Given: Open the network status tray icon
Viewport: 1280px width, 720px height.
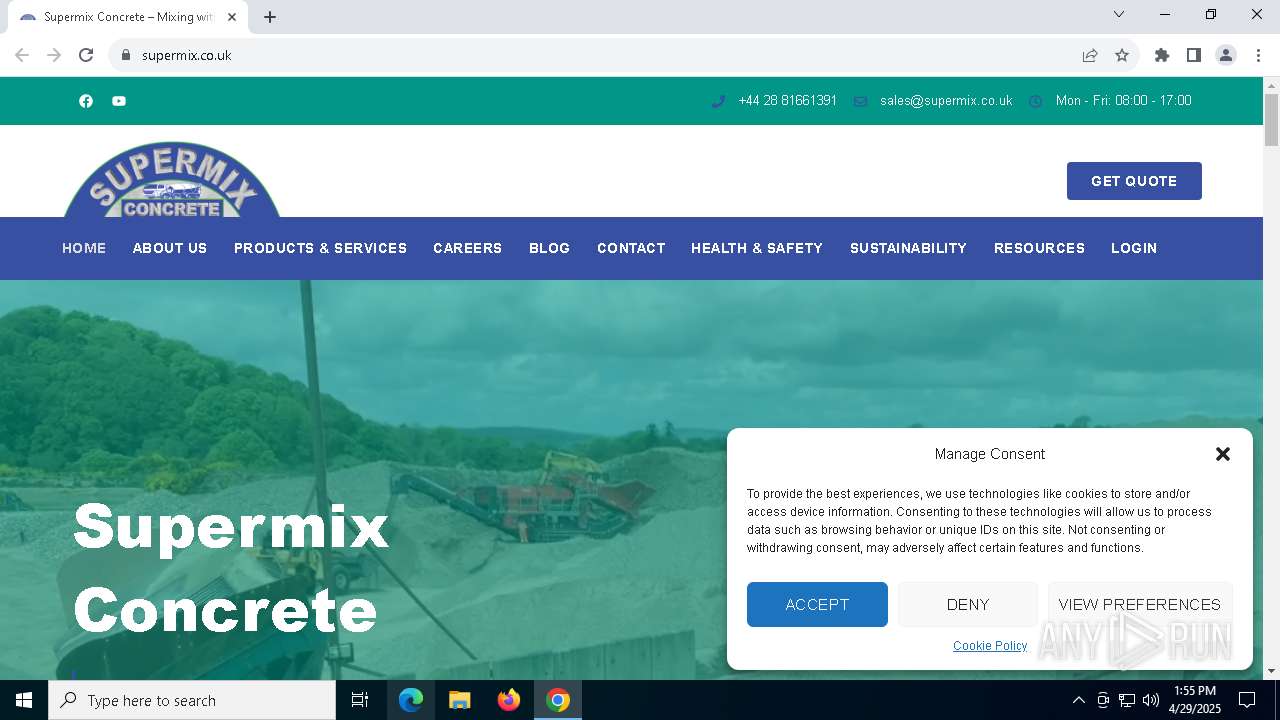Looking at the screenshot, I should (1127, 700).
